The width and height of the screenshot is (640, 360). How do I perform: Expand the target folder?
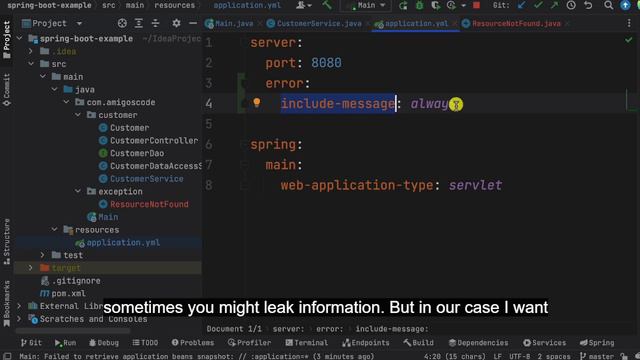[x=31, y=268]
